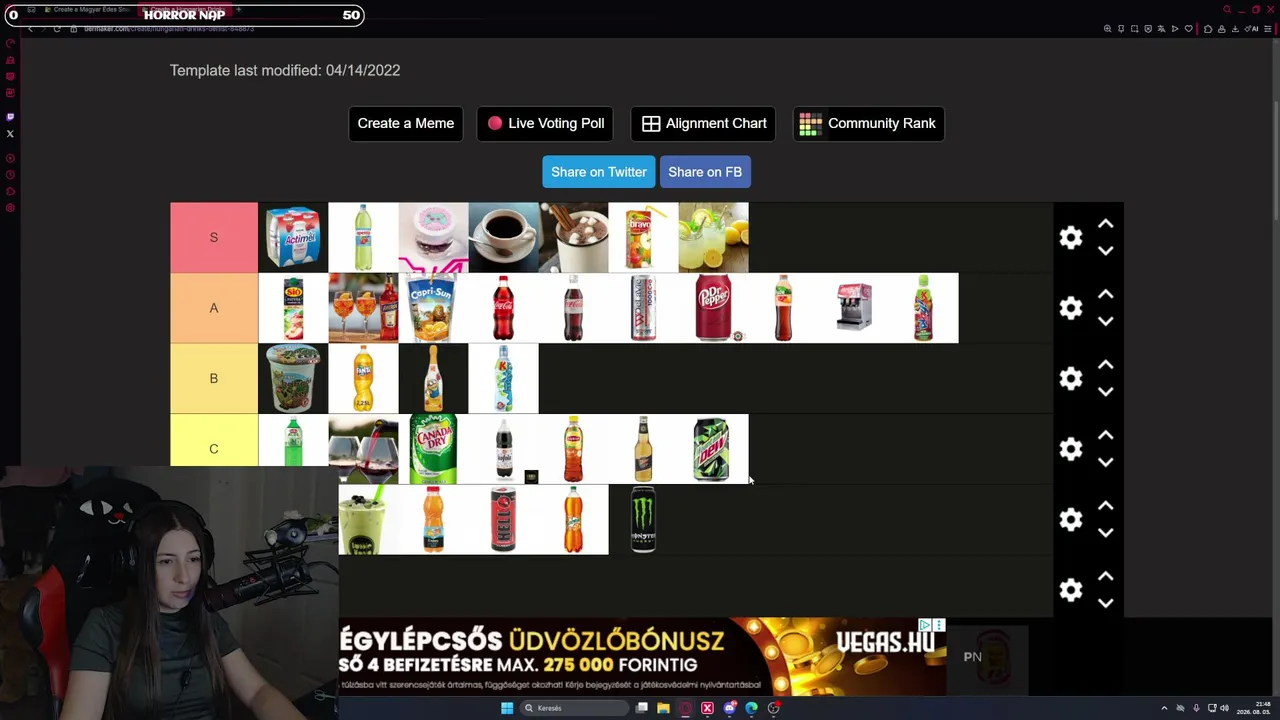Open the Alignment Chart

click(x=704, y=123)
